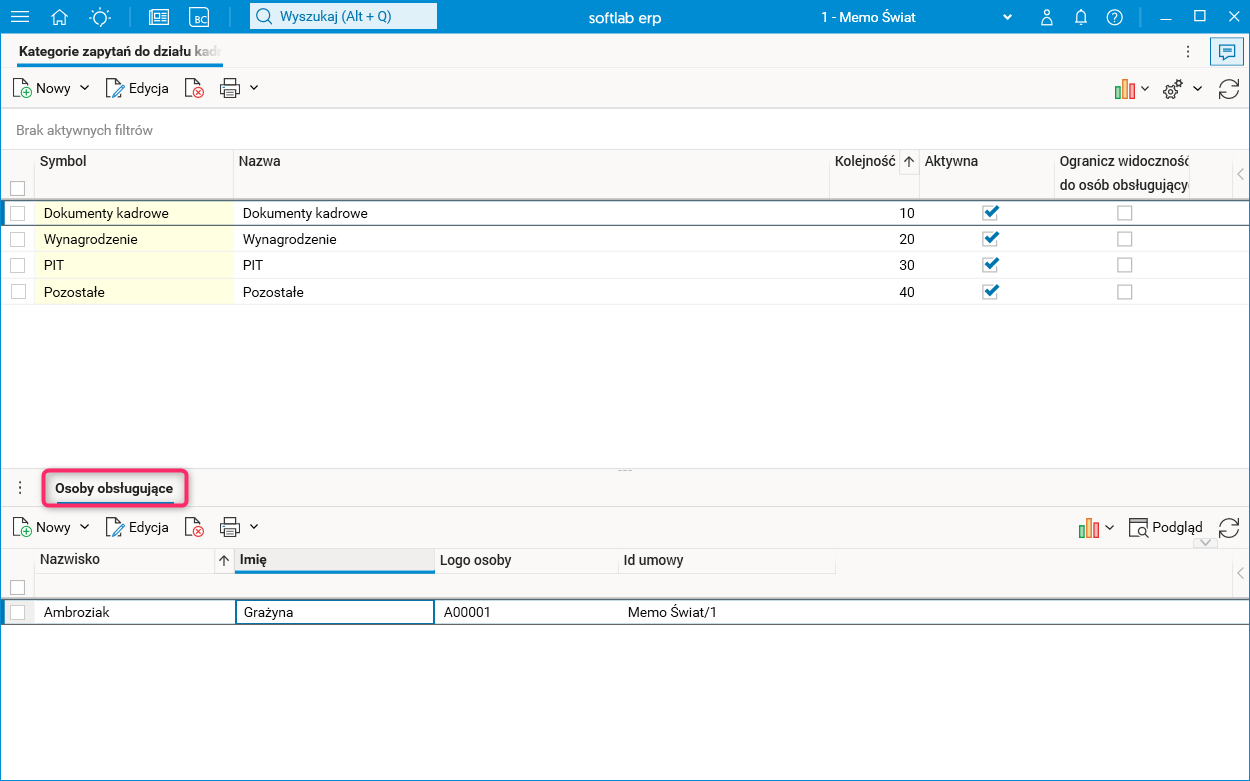Viewport: 1250px width, 781px height.
Task: Open the notifications bell
Action: (x=1081, y=17)
